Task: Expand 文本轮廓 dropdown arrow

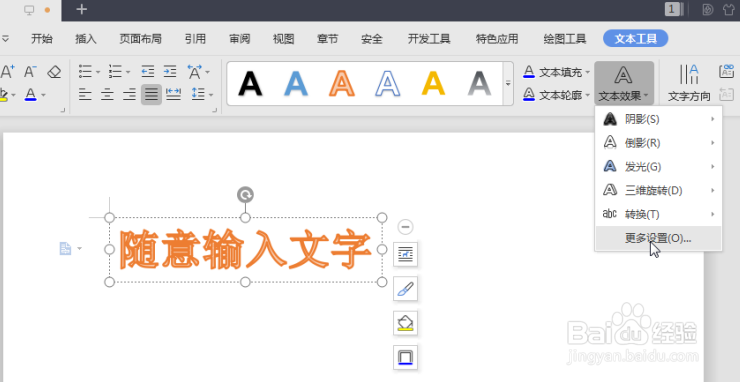Action: pyautogui.click(x=588, y=95)
